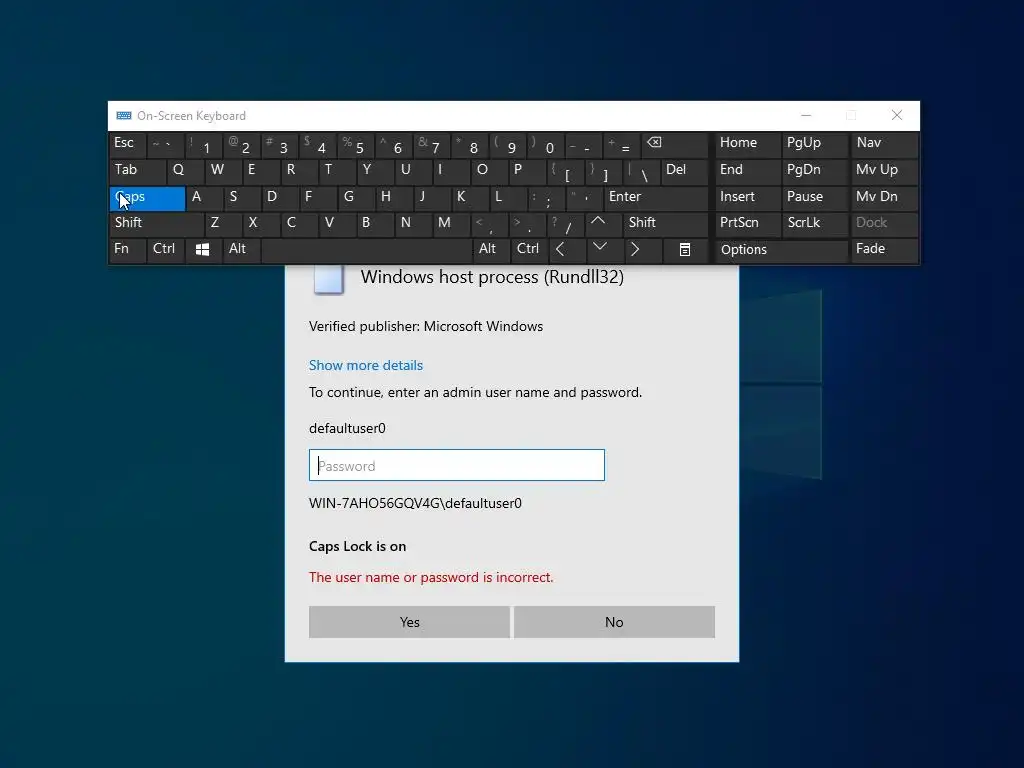Toggle the left Ctrl key
This screenshot has width=1024, height=768.
(x=166, y=250)
